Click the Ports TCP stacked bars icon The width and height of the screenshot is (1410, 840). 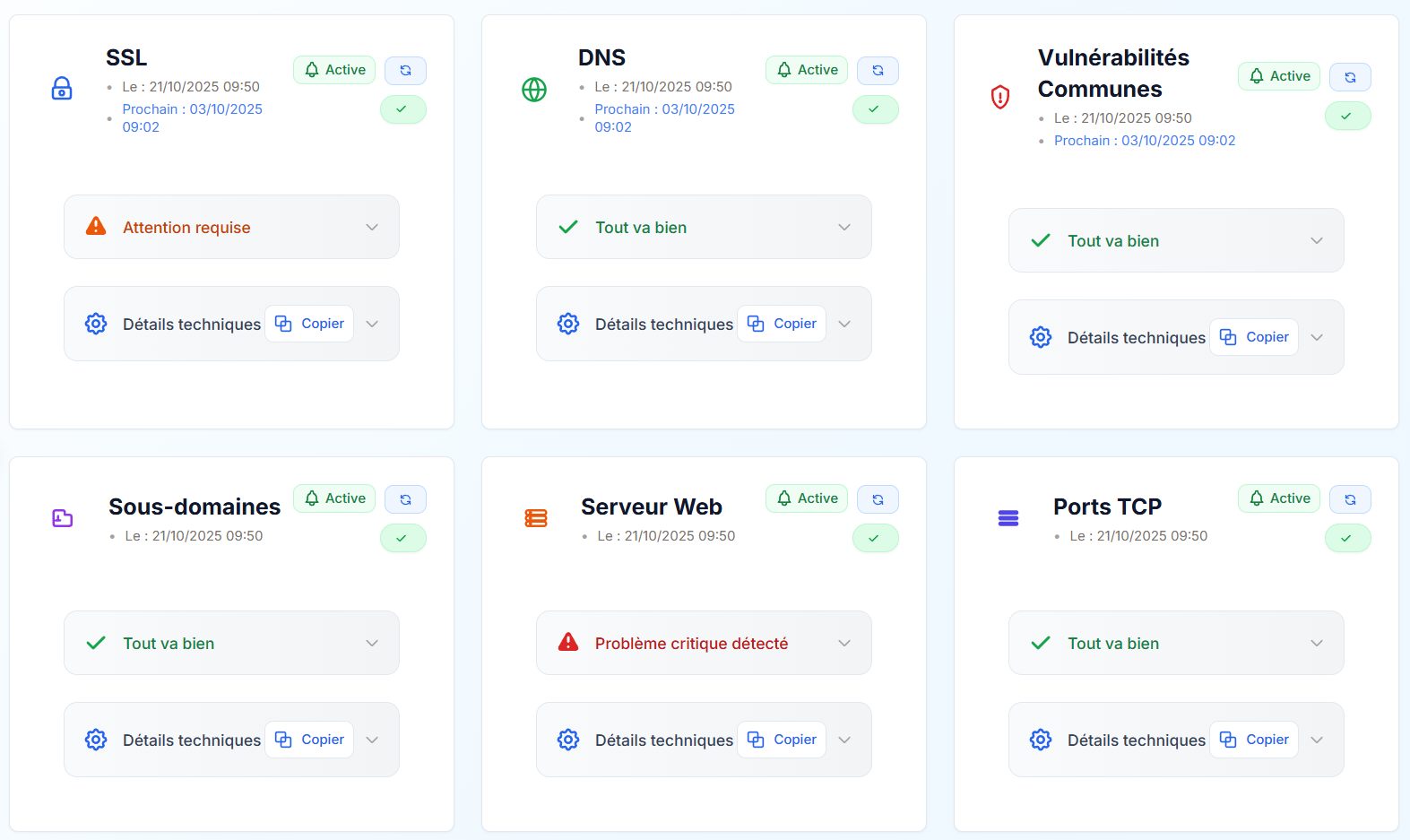(x=1008, y=518)
